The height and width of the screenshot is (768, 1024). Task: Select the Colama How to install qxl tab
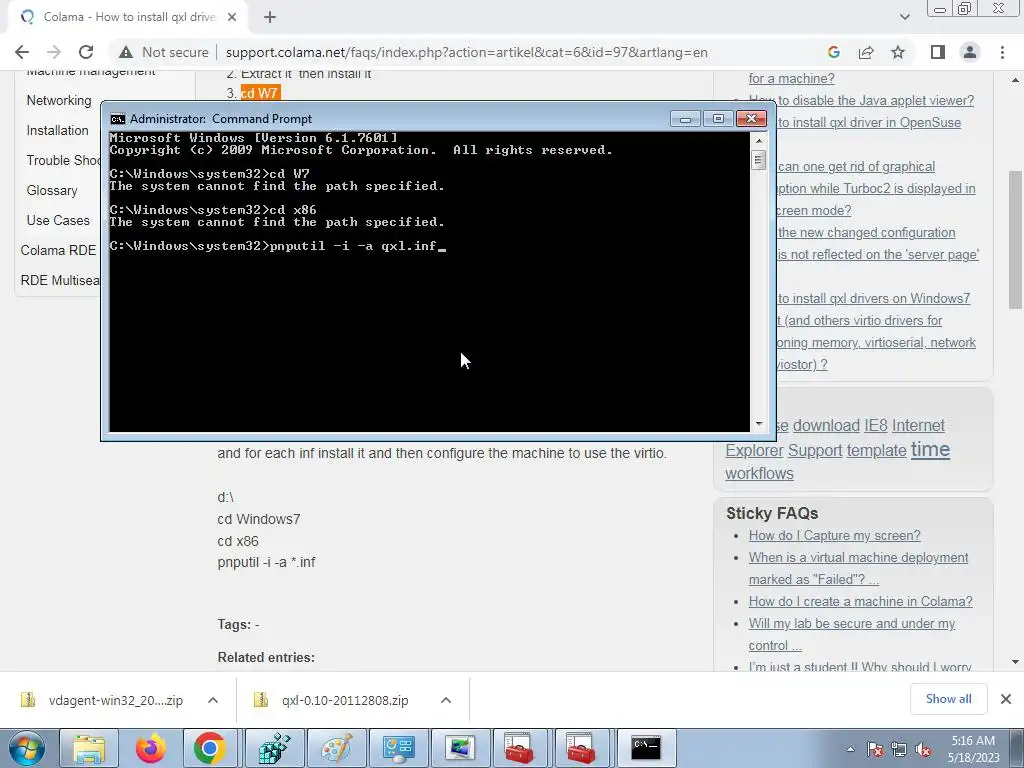coord(129,17)
